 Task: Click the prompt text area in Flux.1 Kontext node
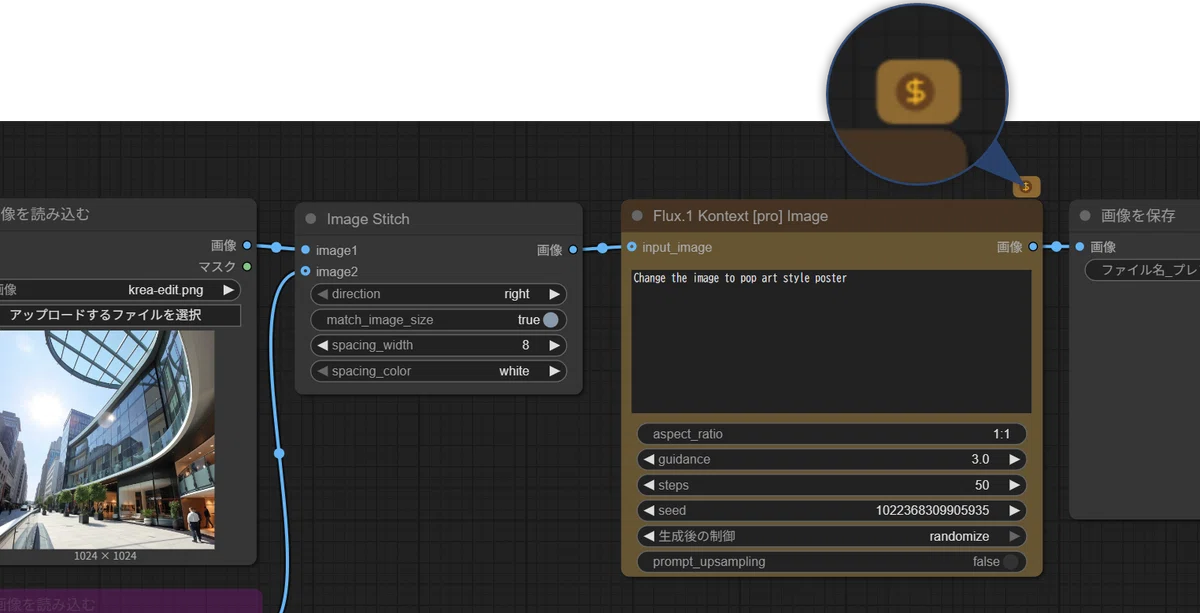pyautogui.click(x=831, y=341)
